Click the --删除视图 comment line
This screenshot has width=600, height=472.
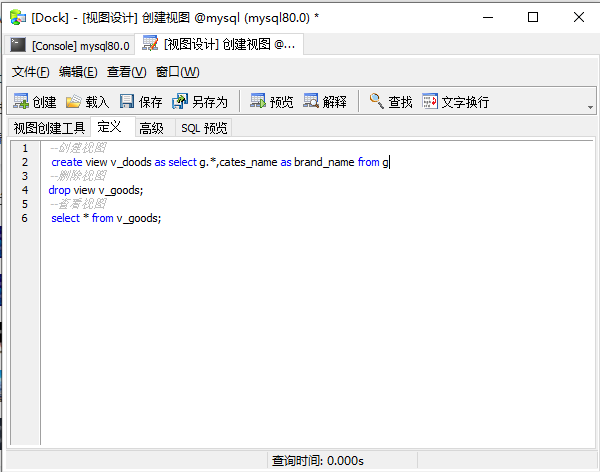(78, 176)
